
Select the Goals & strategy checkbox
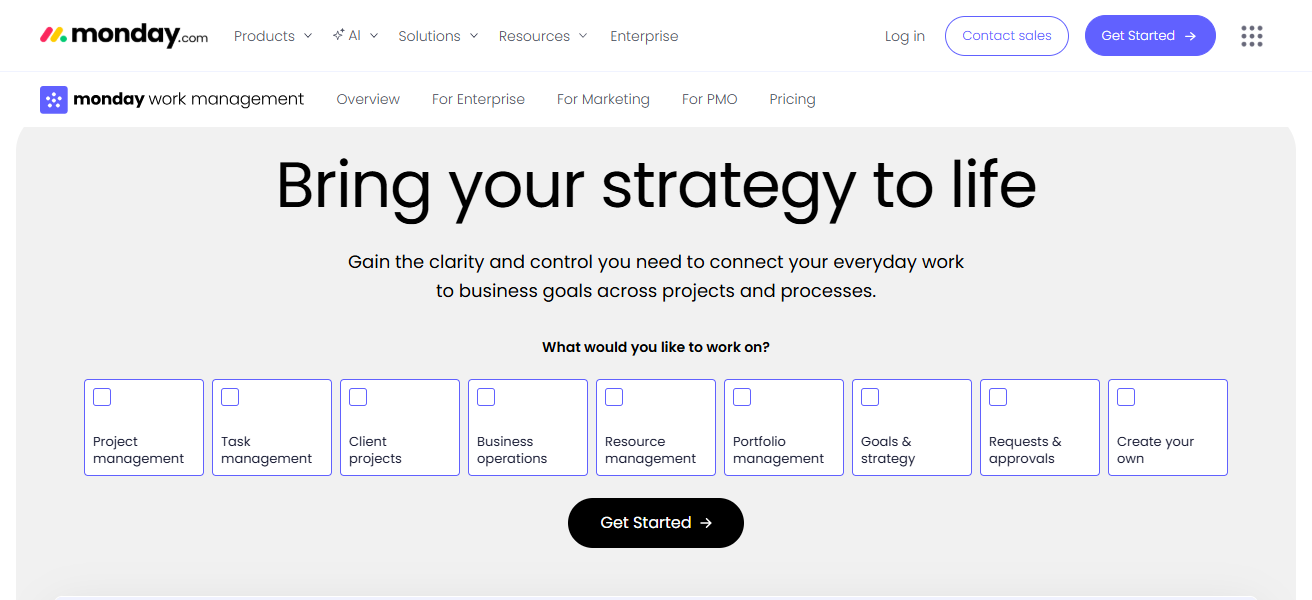click(x=870, y=397)
